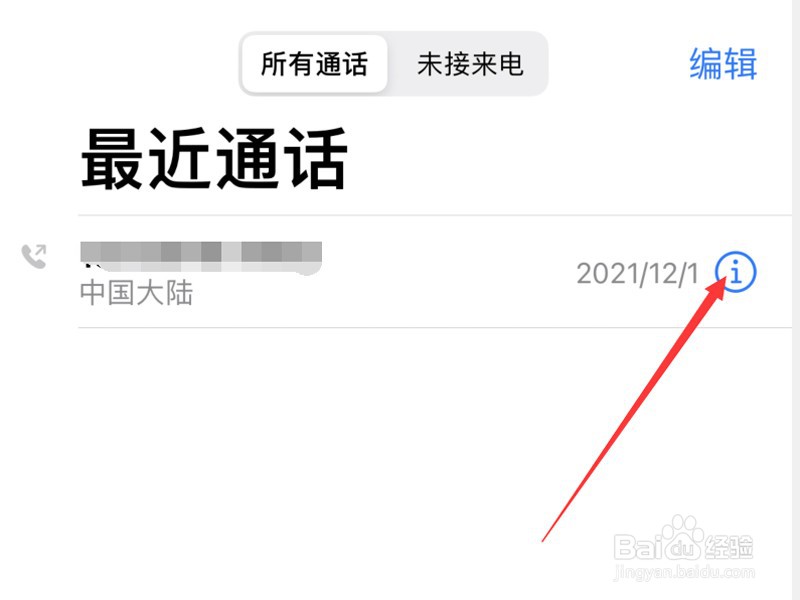
Task: Click the Baidu 经验 watermark text
Action: (x=728, y=547)
